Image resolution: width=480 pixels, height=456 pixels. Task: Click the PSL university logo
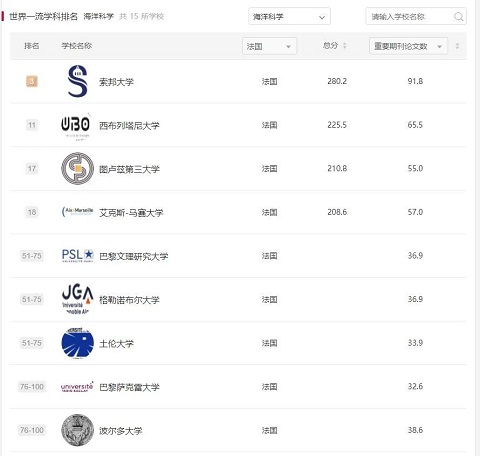pyautogui.click(x=77, y=255)
